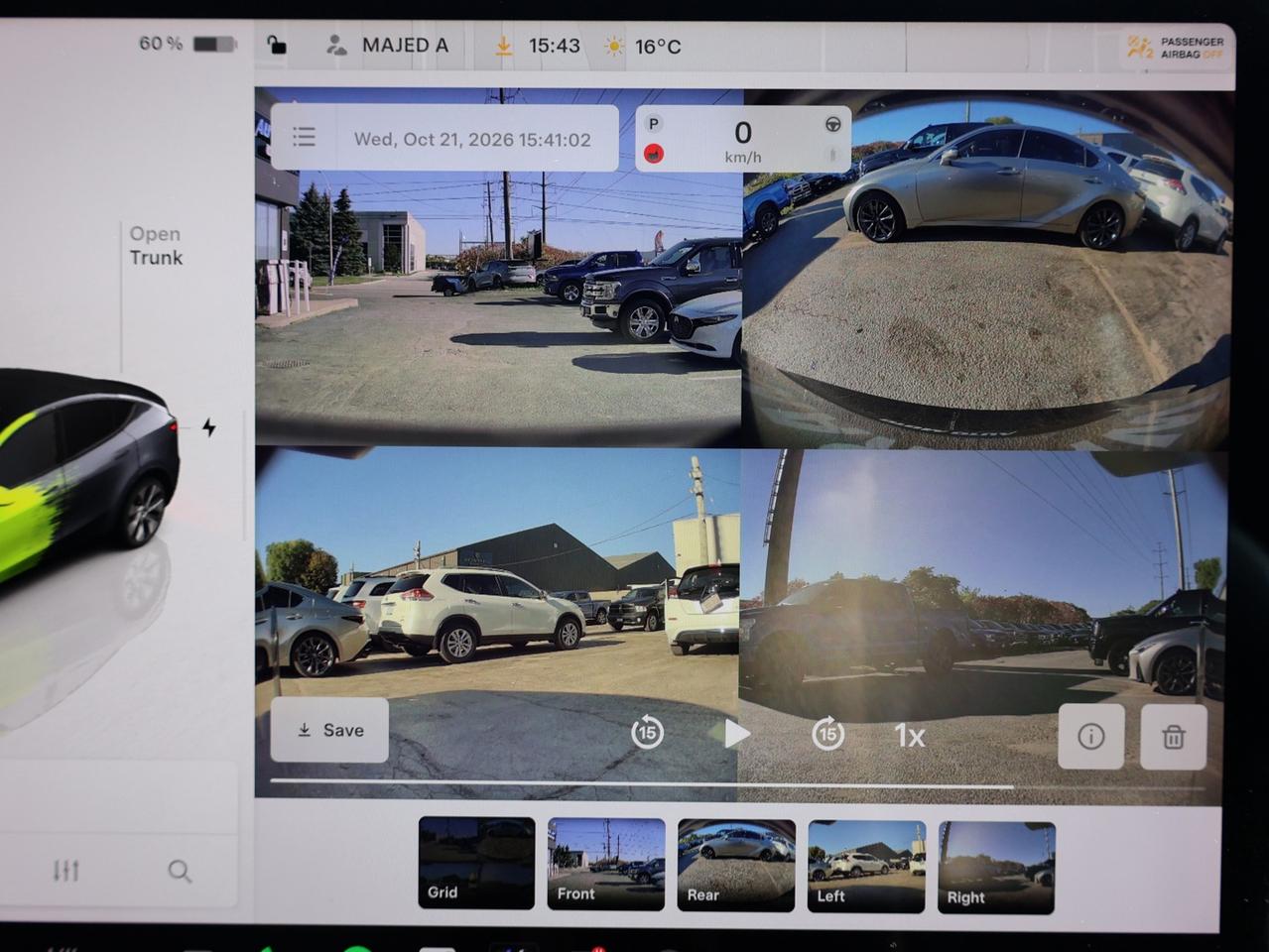Screen dimensions: 1269x952
Task: Delete the clip with the trash icon
Action: [1174, 737]
